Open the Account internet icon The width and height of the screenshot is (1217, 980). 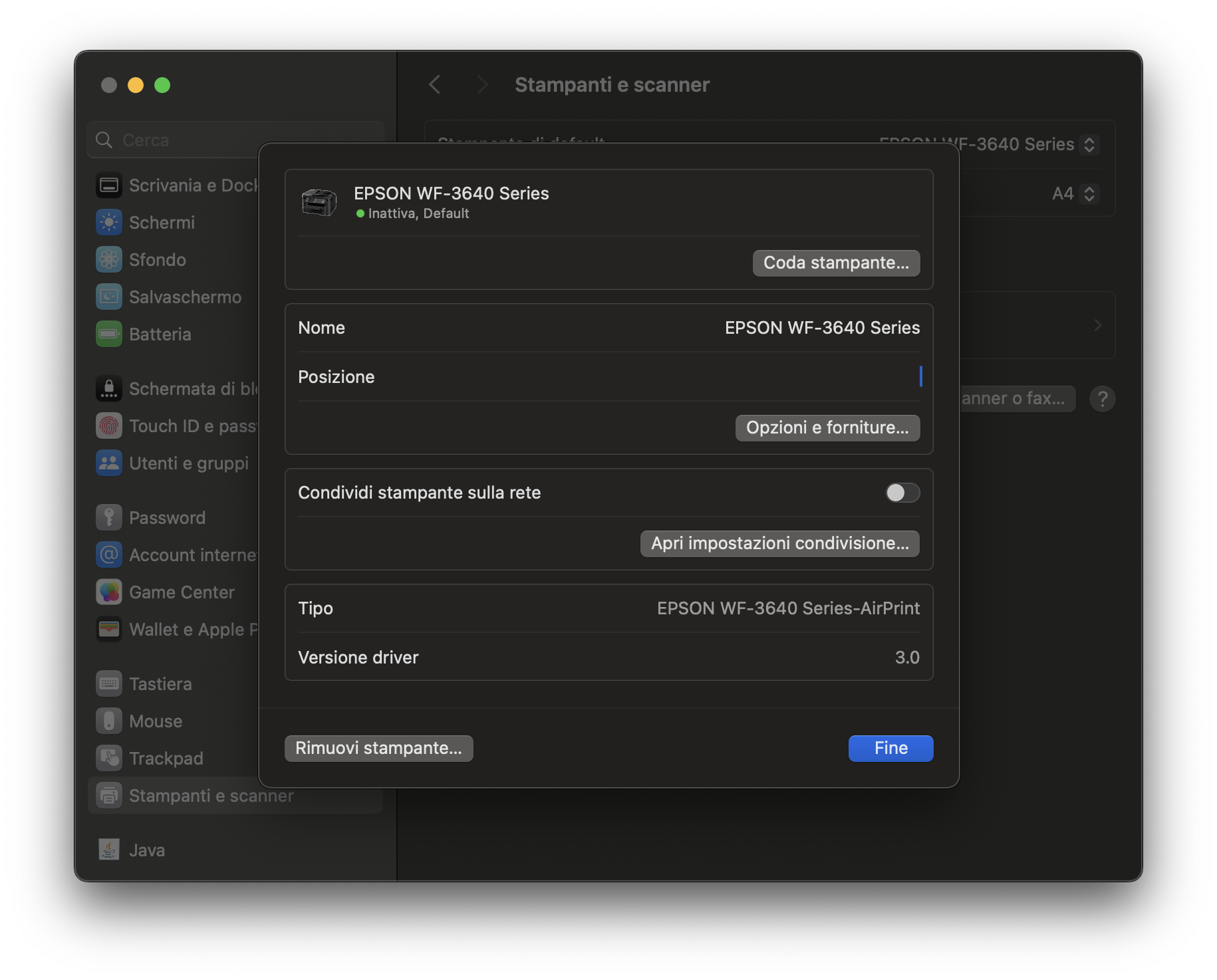[x=109, y=555]
